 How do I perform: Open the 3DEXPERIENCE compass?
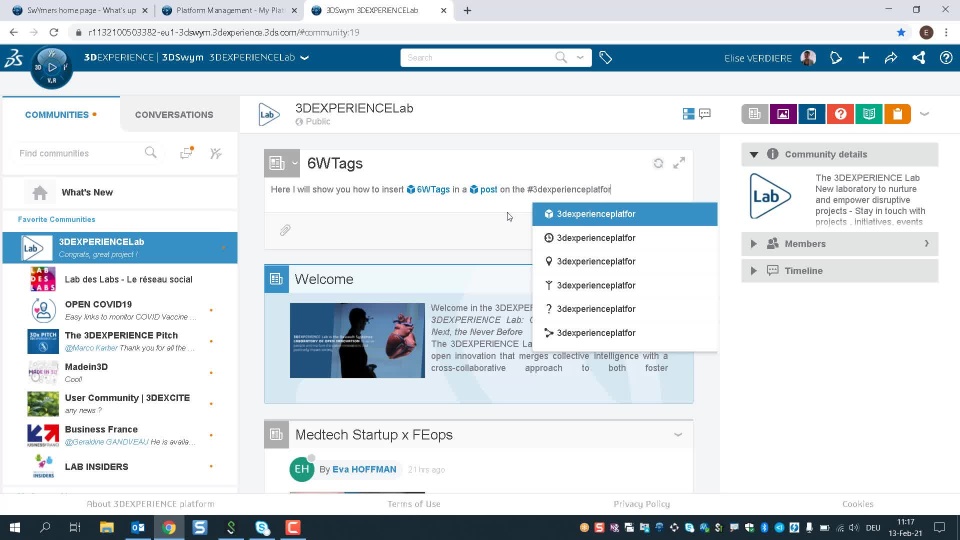coord(51,67)
